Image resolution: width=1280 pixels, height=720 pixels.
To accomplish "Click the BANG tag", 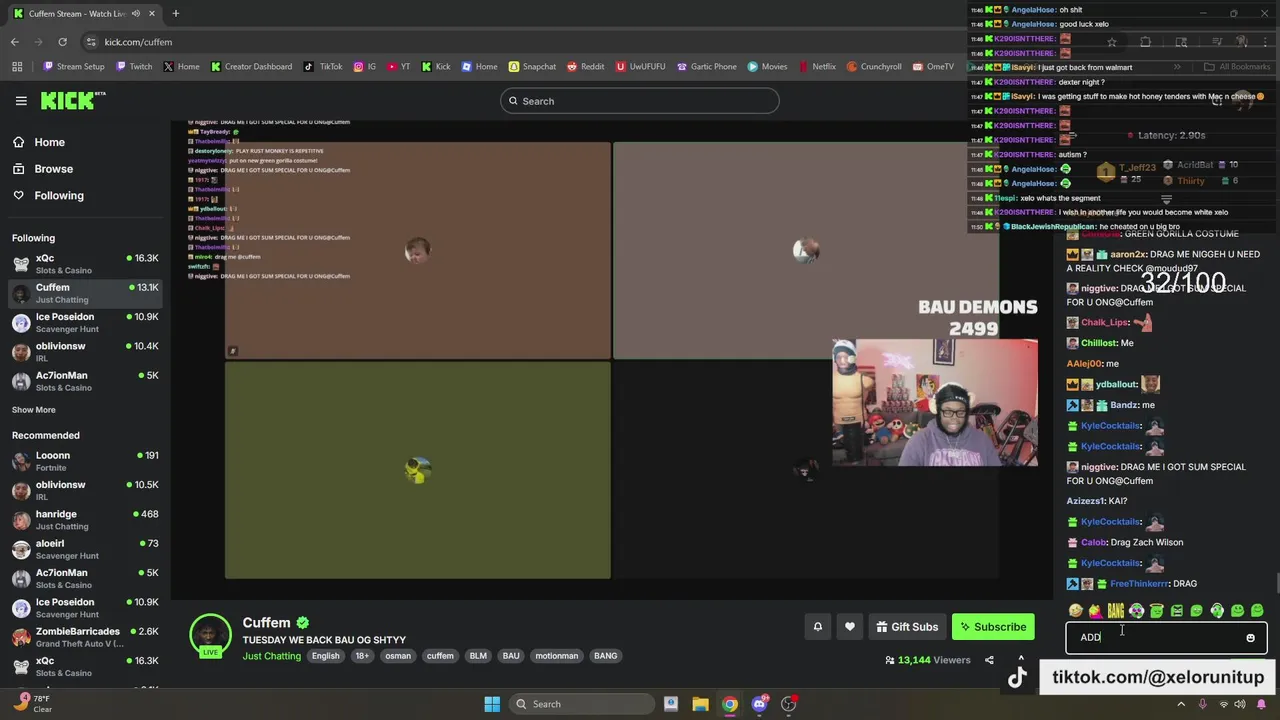I will pos(606,656).
